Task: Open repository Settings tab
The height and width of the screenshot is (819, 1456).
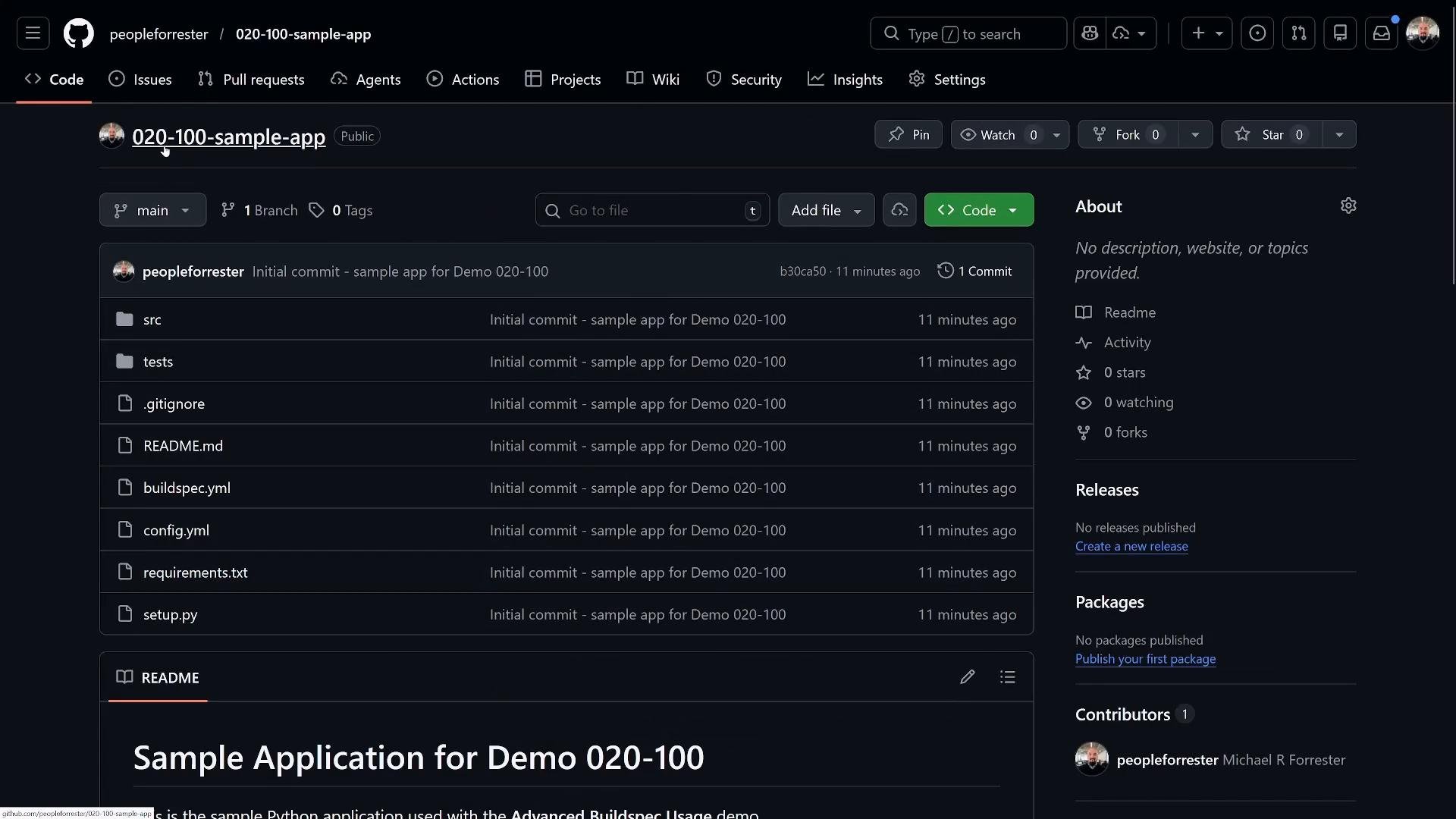Action: click(x=947, y=80)
